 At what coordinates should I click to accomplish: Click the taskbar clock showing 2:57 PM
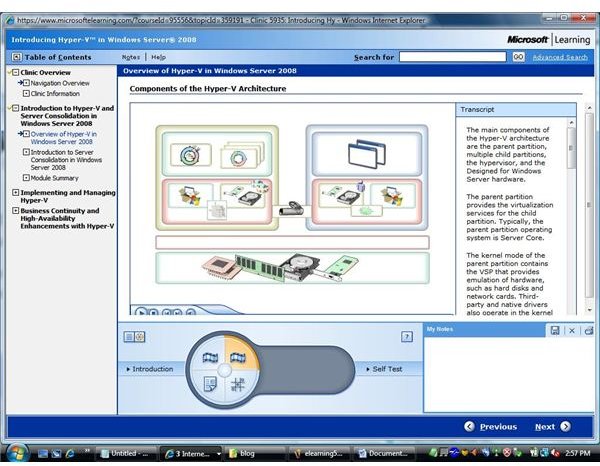pyautogui.click(x=577, y=453)
